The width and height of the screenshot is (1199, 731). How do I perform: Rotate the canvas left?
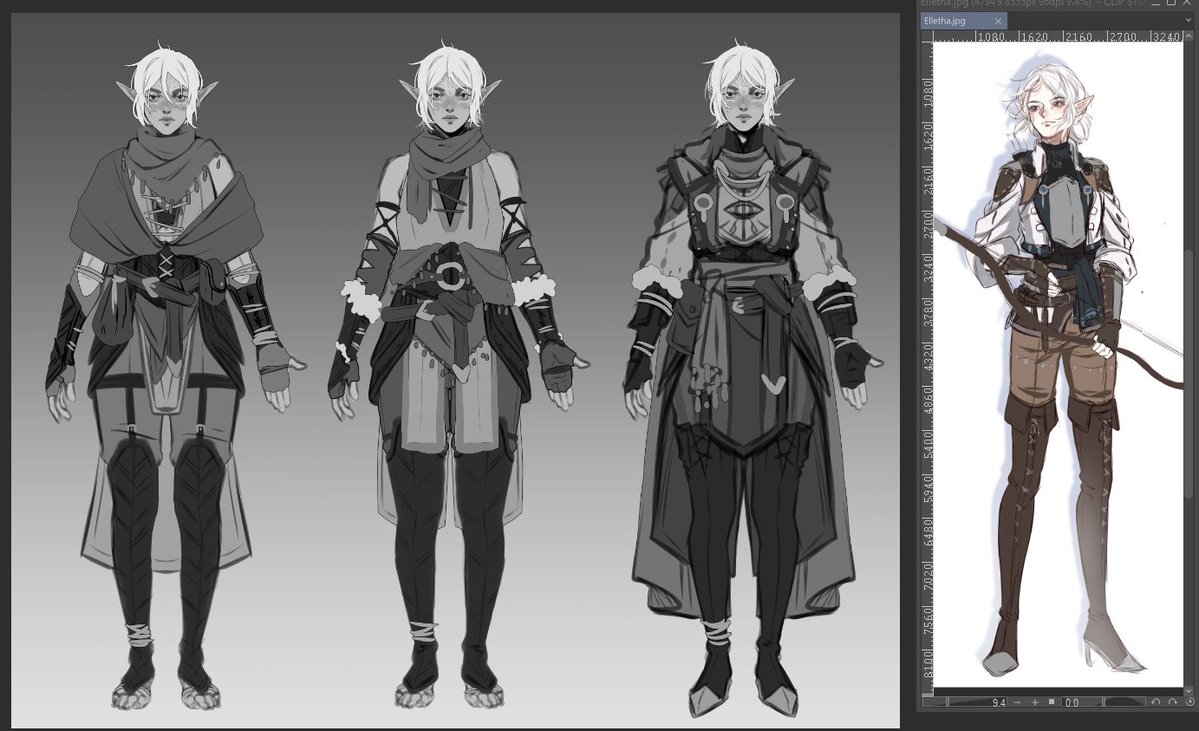click(1156, 702)
